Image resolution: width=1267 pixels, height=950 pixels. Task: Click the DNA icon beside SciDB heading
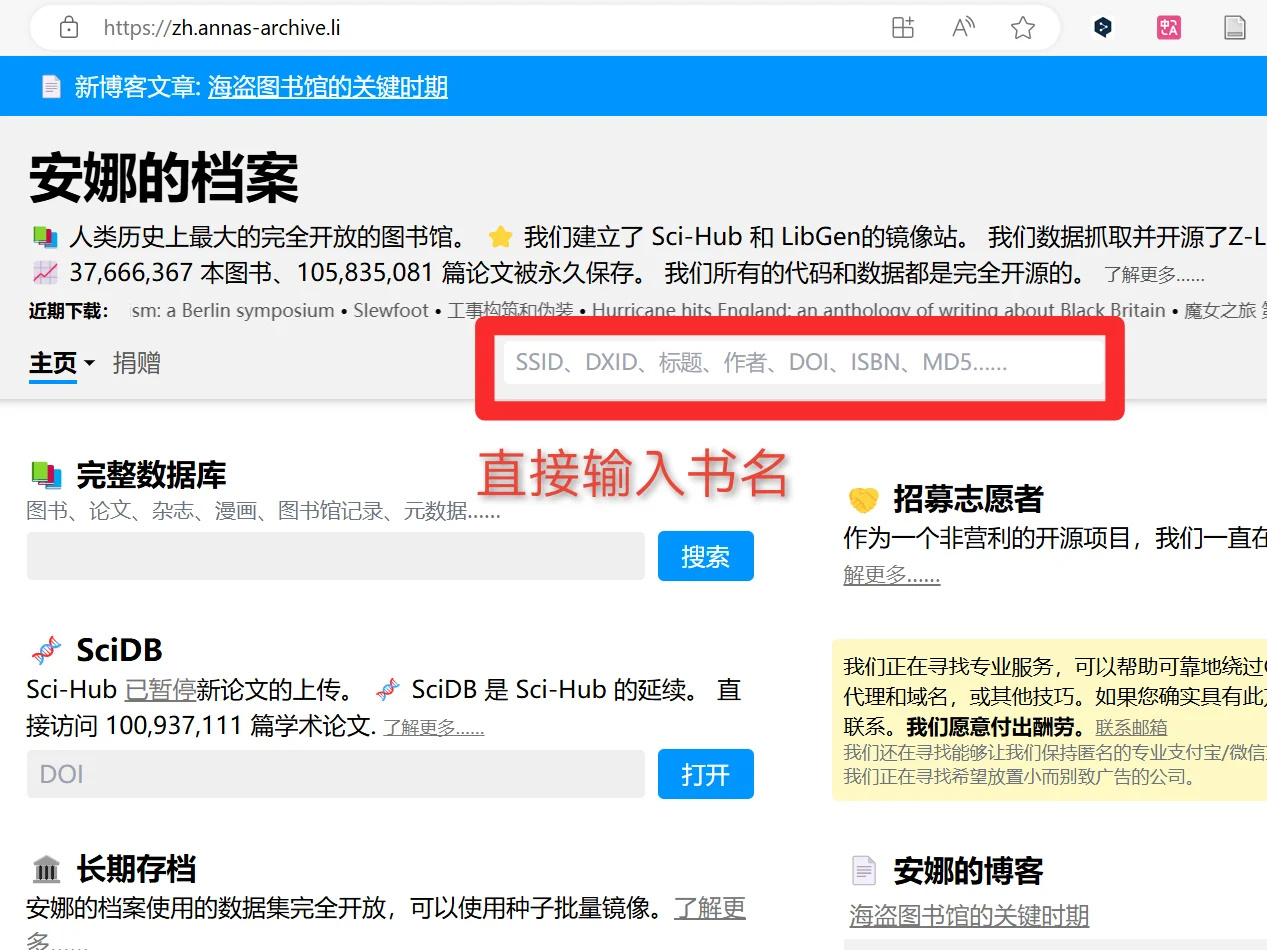[x=46, y=650]
